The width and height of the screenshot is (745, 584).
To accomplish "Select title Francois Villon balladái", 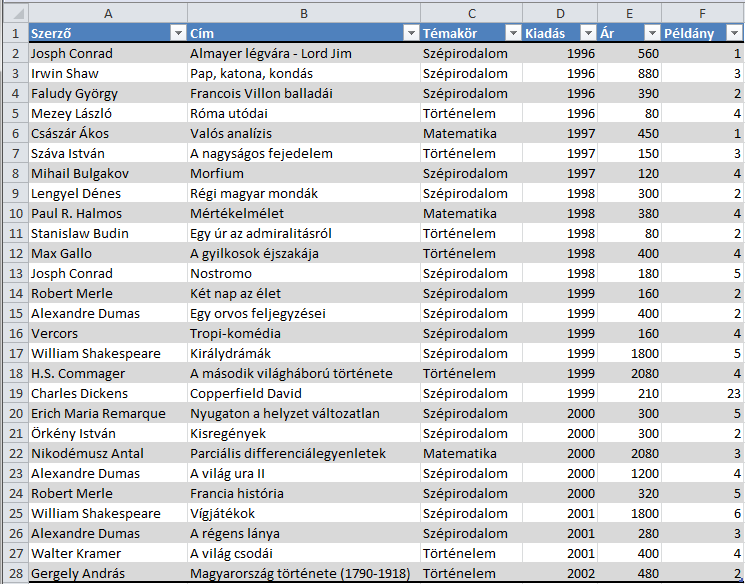I will click(x=304, y=94).
